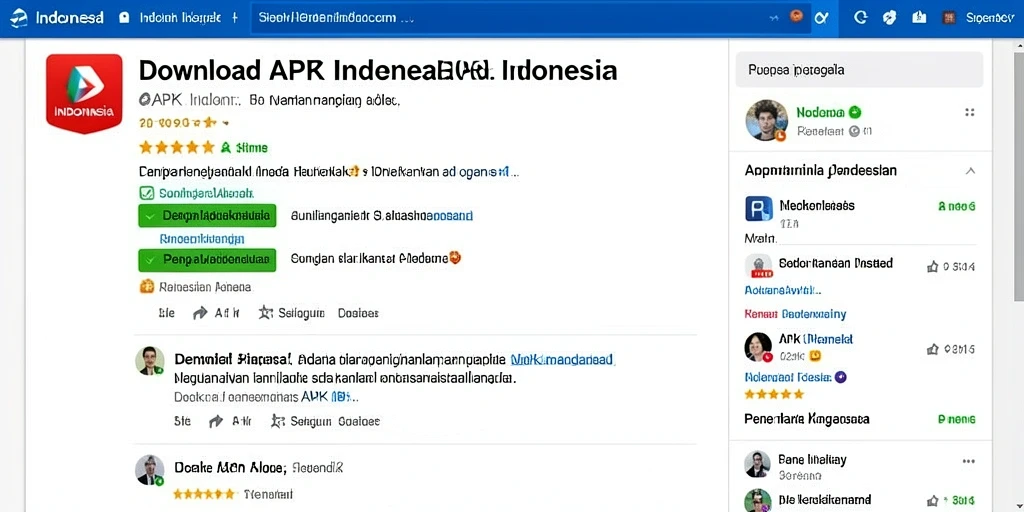
Task: Click the stars on Doake Mcn Aloce review
Action: pos(204,494)
